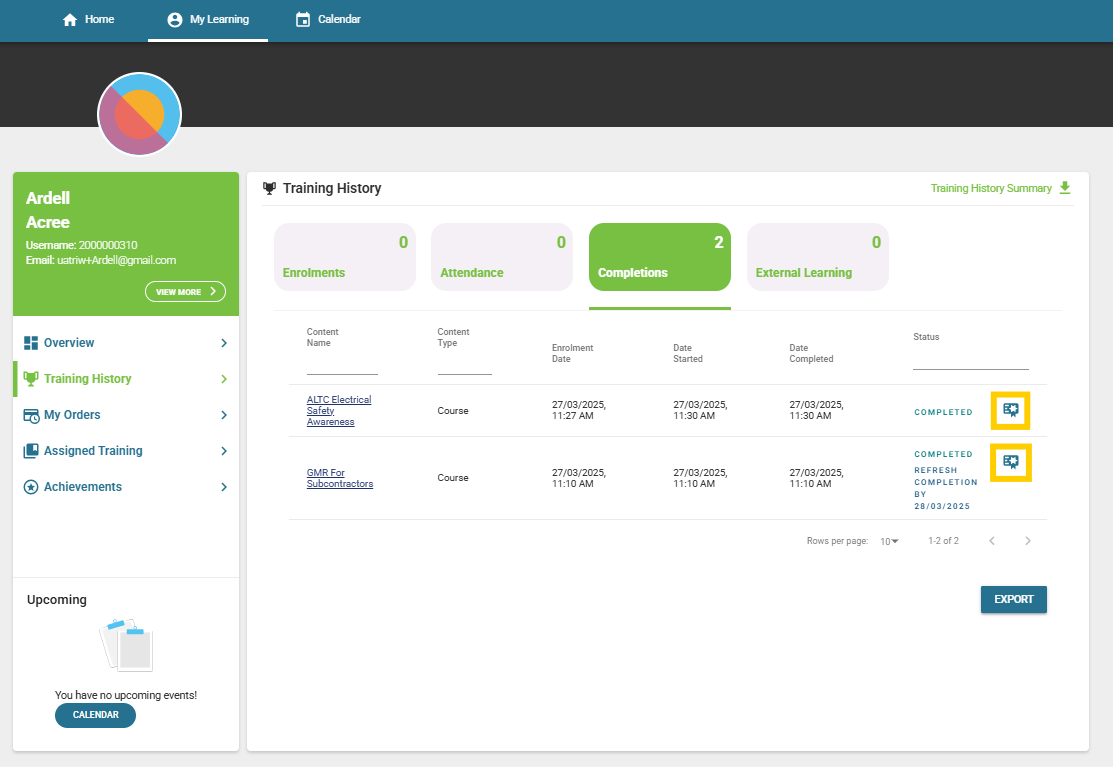The width and height of the screenshot is (1113, 767).
Task: Open the GMR For Subcontractors course link
Action: pos(339,478)
